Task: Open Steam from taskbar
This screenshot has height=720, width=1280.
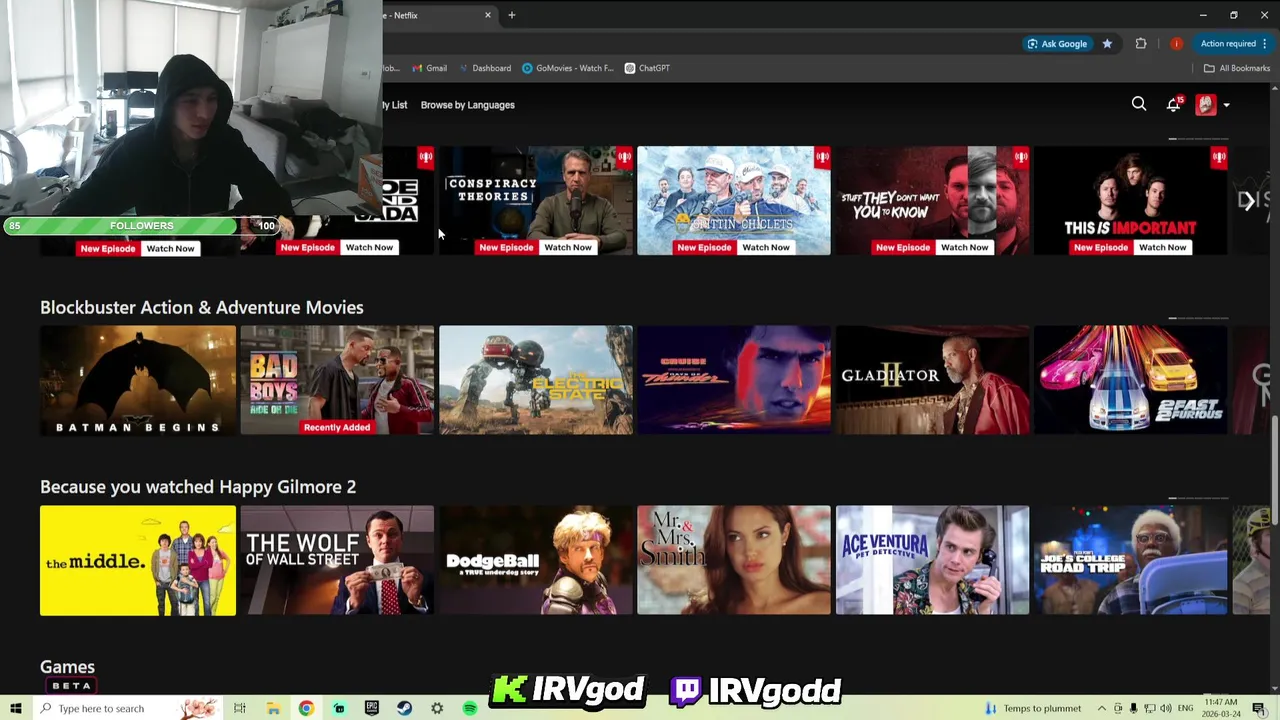Action: 404,708
